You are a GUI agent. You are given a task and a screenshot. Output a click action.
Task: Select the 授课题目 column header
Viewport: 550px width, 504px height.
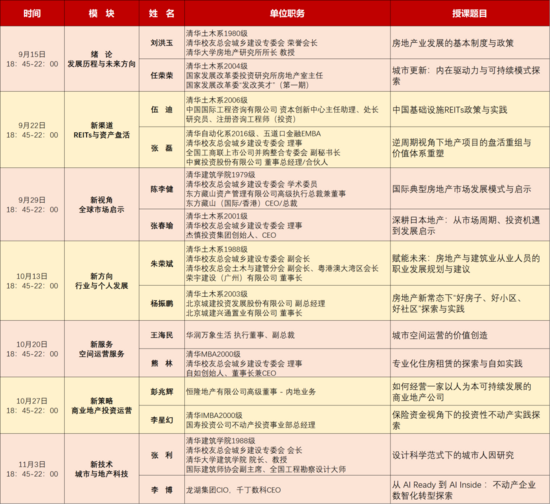[x=470, y=13]
